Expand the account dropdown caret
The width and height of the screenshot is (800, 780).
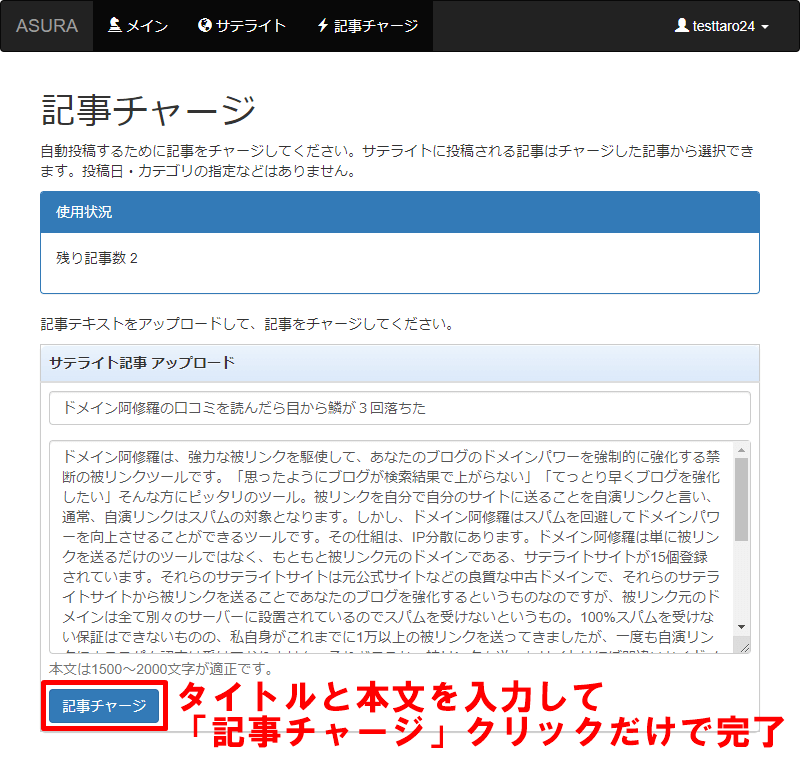point(765,27)
